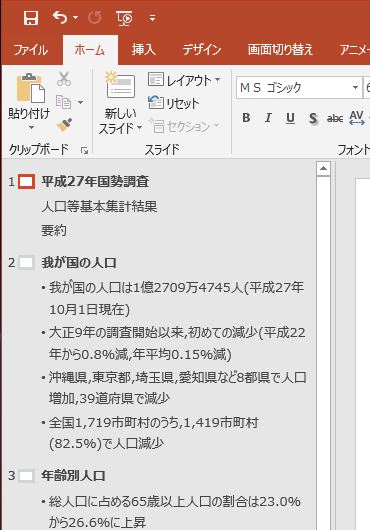Select the Format Painter brush icon
The width and height of the screenshot is (370, 530).
point(64,125)
